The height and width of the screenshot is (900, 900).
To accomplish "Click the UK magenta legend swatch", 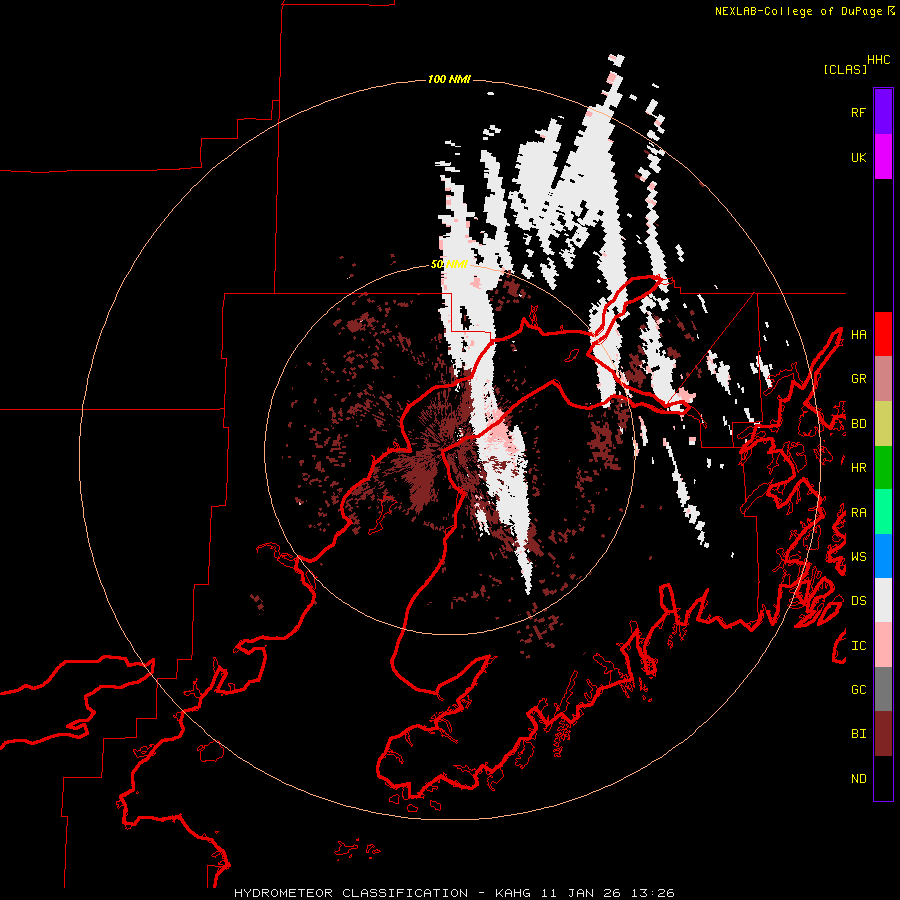I will [x=883, y=157].
